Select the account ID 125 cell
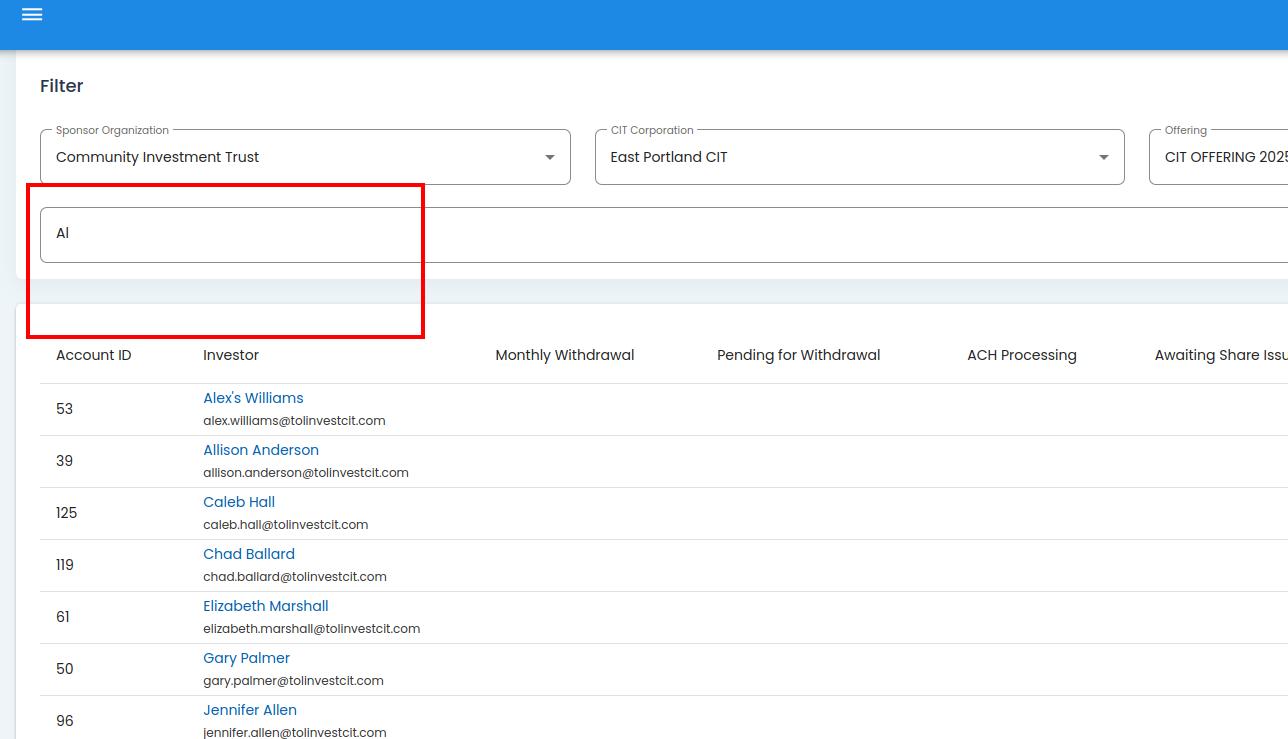 (67, 513)
